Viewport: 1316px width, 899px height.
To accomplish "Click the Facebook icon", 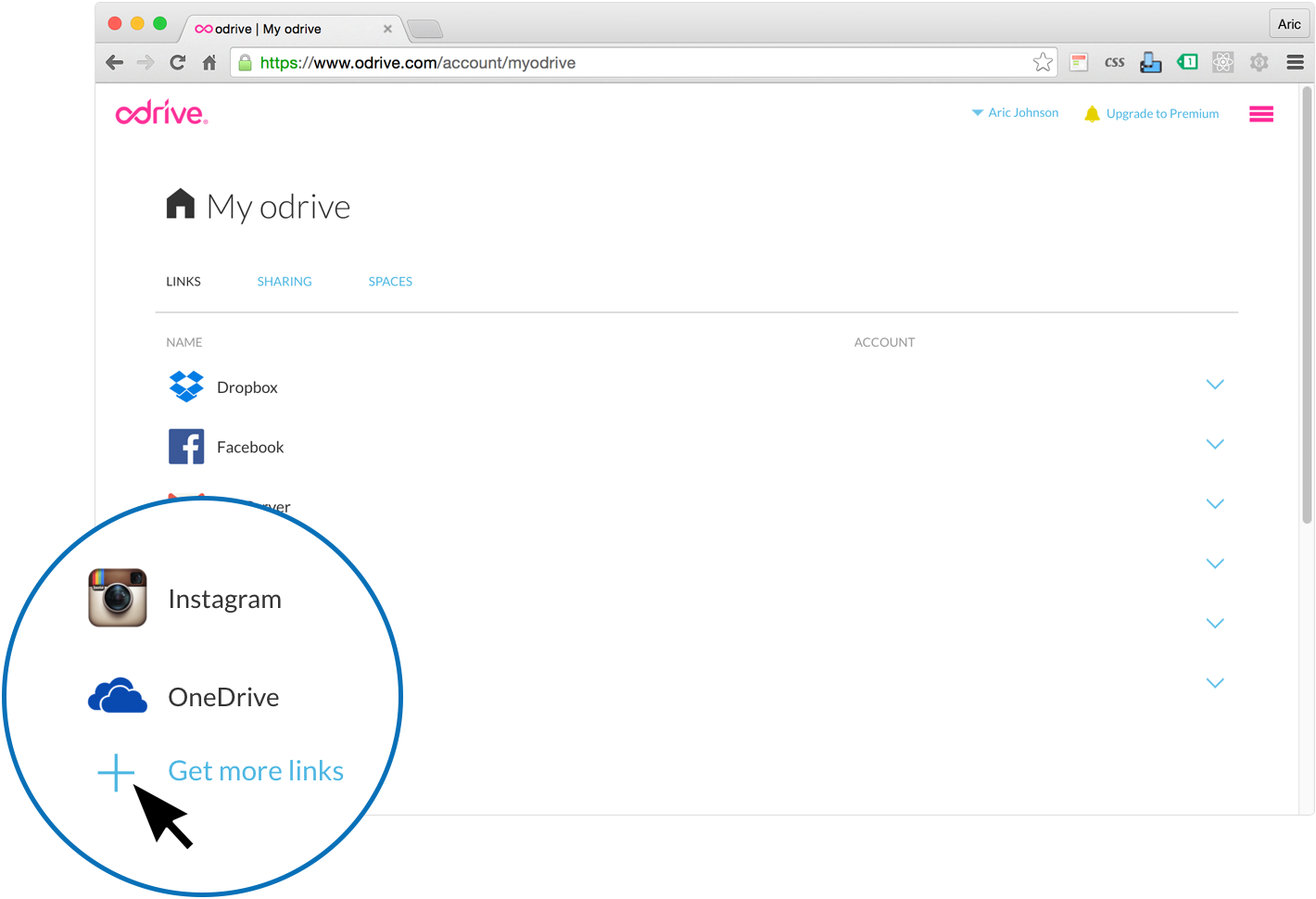I will point(186,447).
